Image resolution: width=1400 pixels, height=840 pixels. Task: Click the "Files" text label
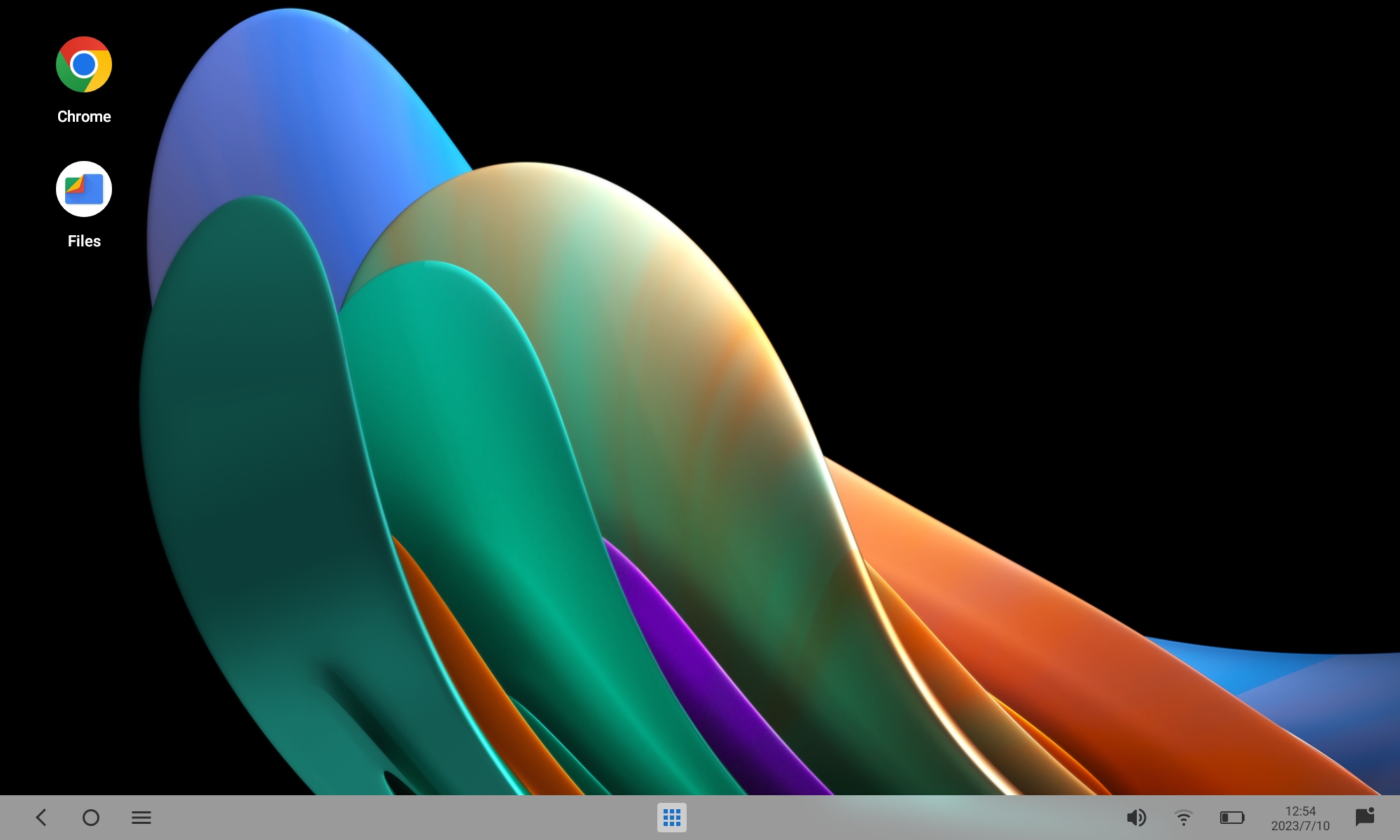coord(84,241)
